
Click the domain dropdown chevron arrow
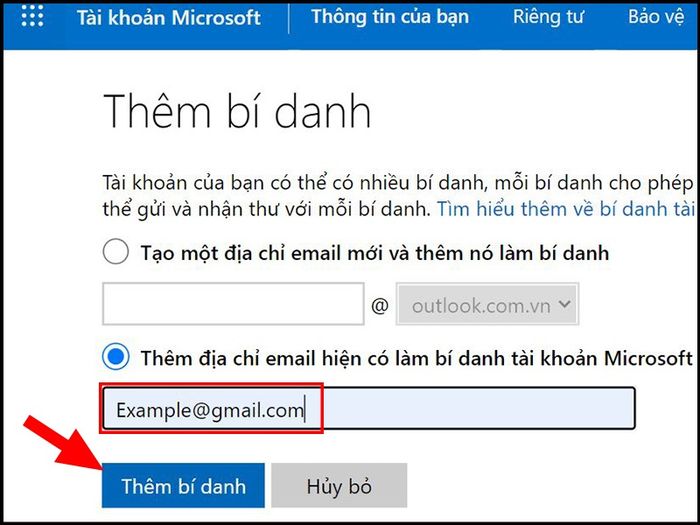564,304
